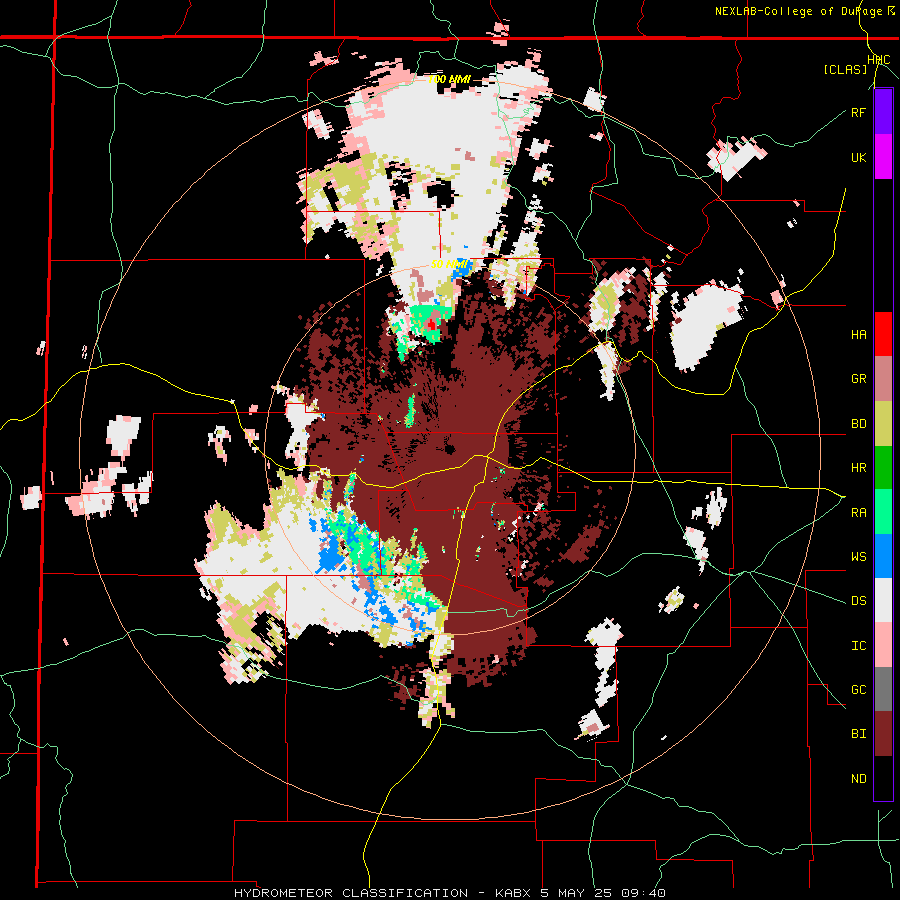
Task: Click the 'RA' legend label
Action: [x=858, y=513]
